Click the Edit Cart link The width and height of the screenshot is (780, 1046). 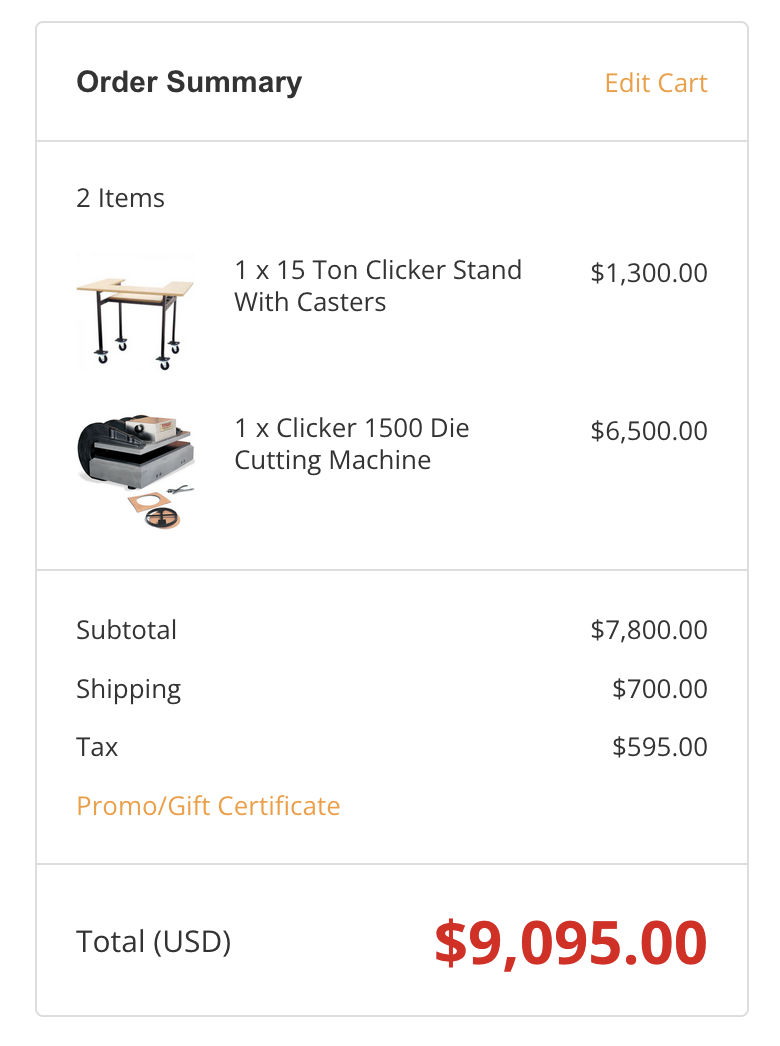[656, 83]
